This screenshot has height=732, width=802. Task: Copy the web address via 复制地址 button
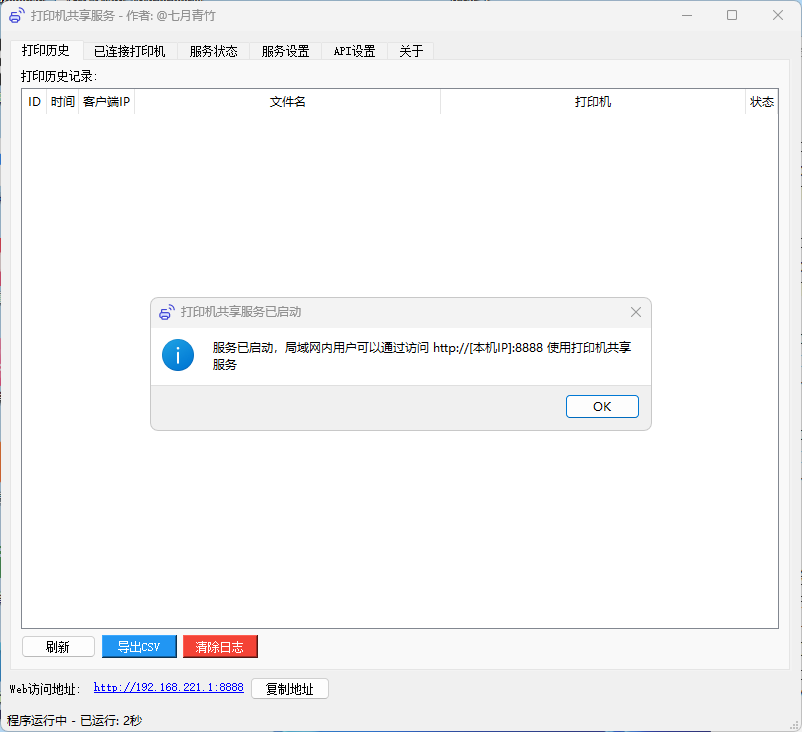289,688
